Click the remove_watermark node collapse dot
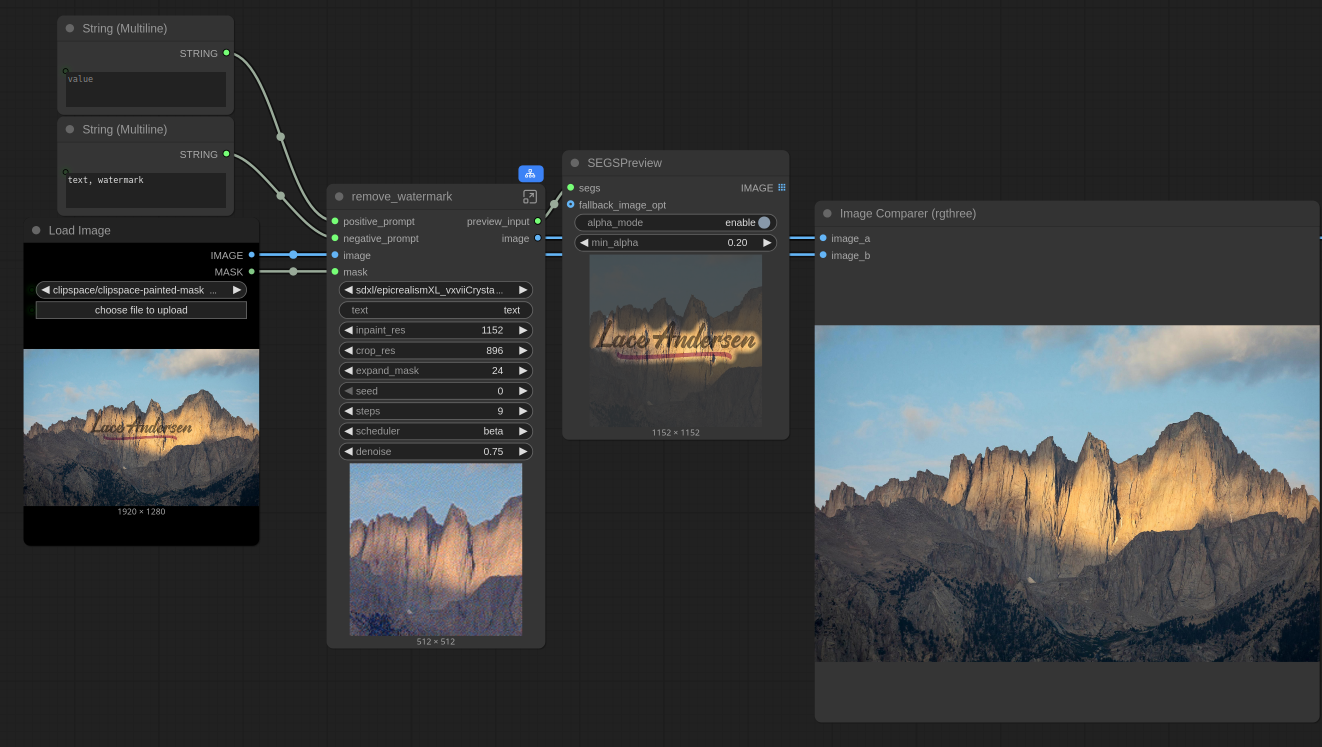Screen dimensions: 1322x747 pyautogui.click(x=339, y=197)
